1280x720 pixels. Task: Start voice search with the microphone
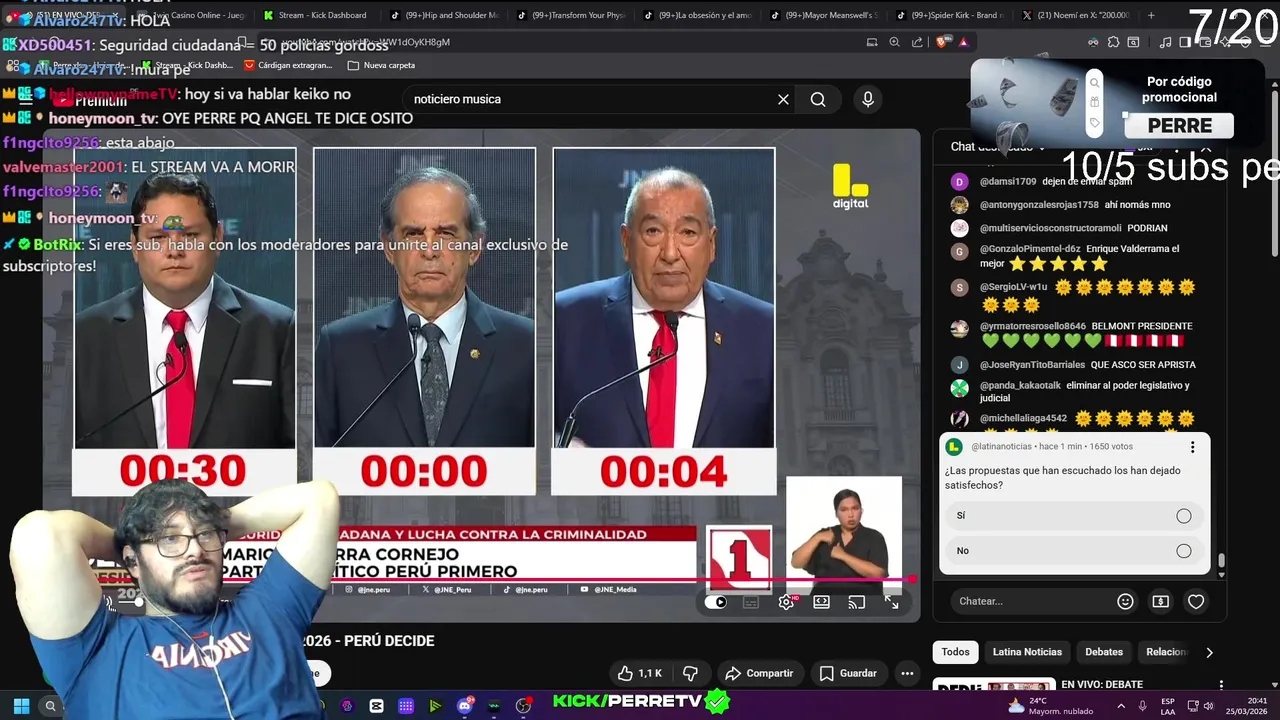click(868, 99)
